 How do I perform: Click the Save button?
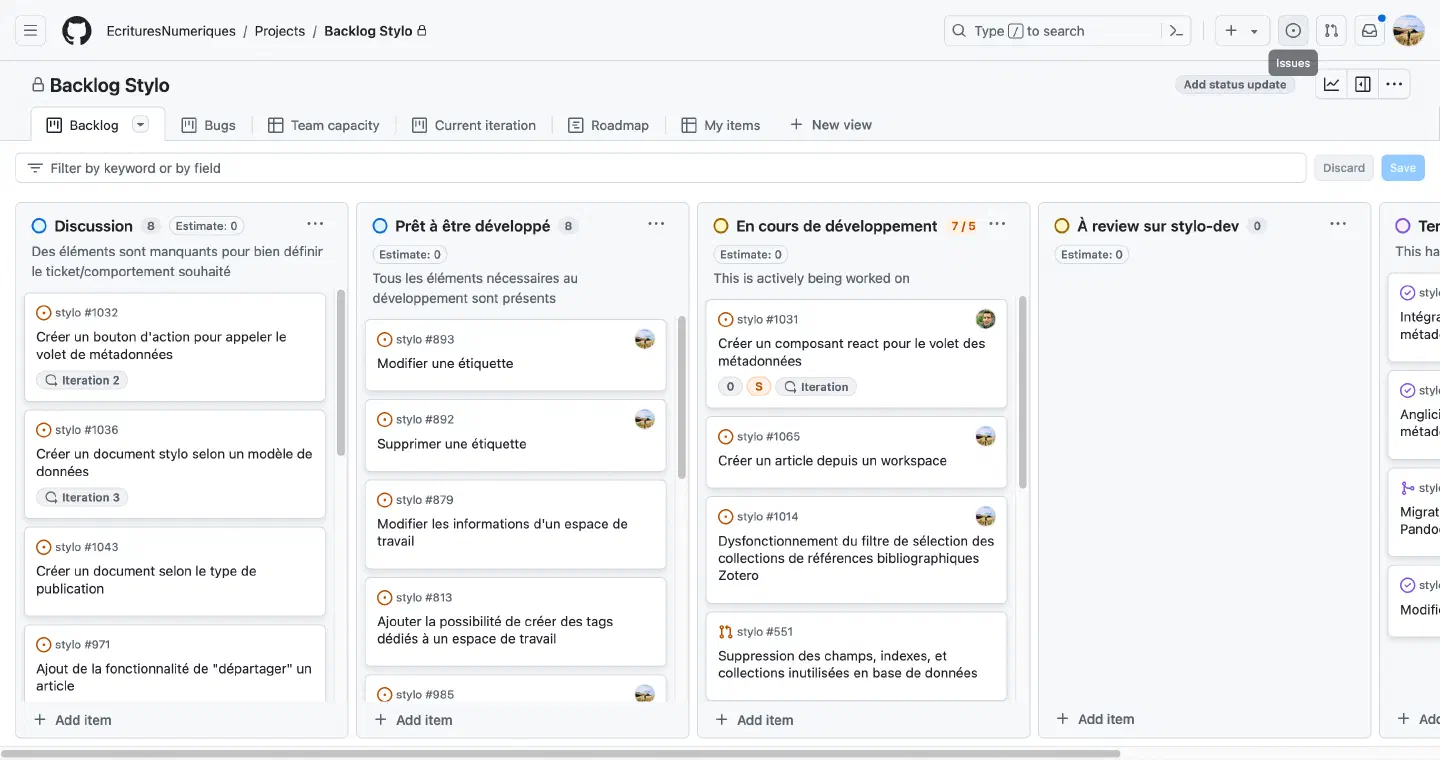click(x=1403, y=168)
